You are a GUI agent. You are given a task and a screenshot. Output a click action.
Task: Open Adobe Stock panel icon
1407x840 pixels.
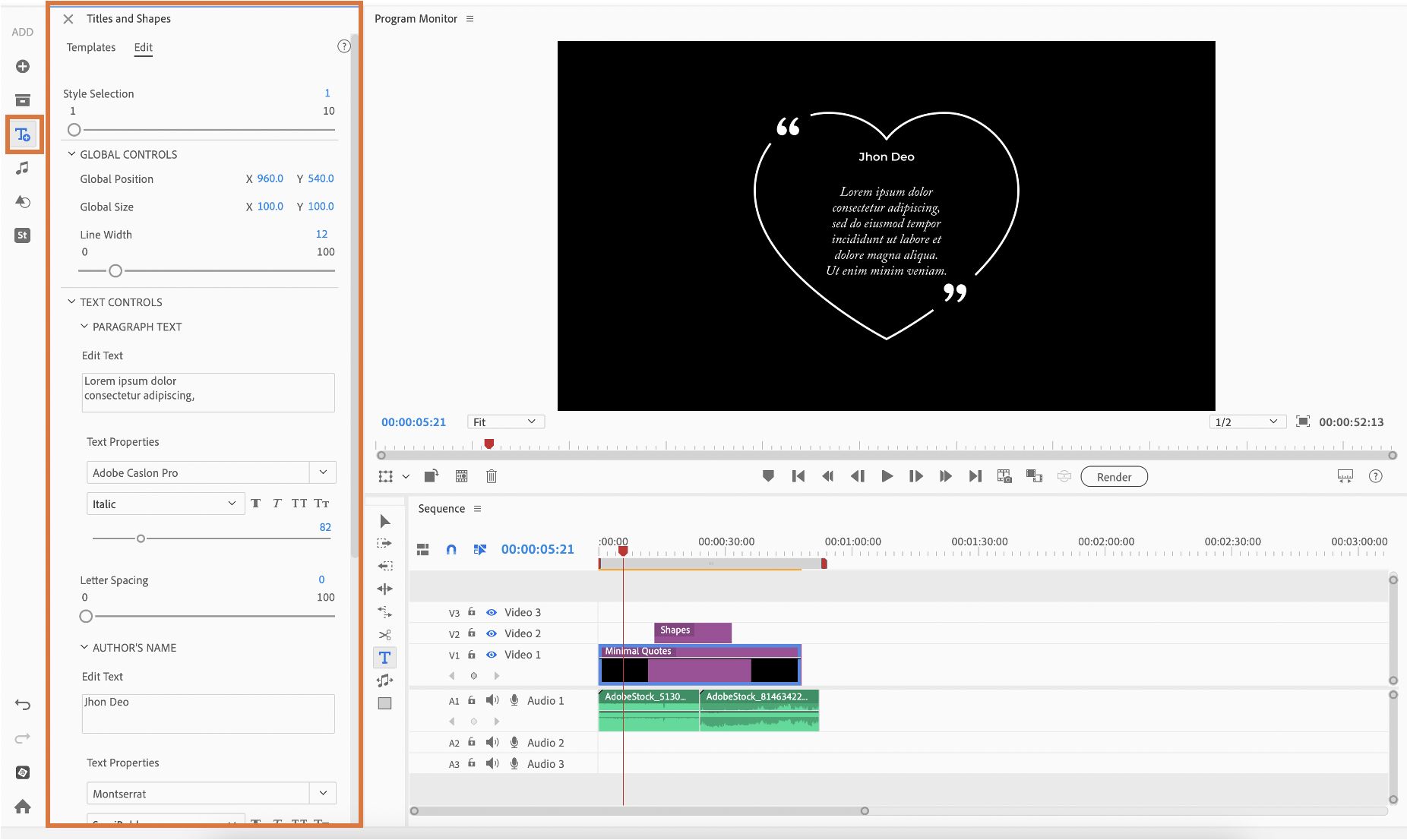[23, 235]
